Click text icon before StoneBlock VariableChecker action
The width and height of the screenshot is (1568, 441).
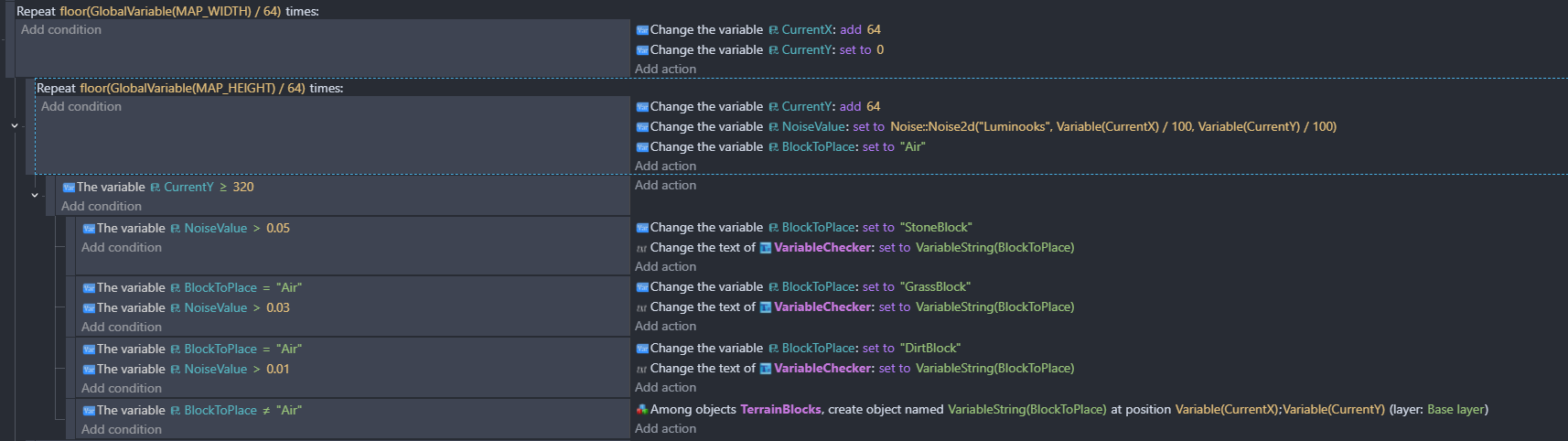(x=642, y=248)
